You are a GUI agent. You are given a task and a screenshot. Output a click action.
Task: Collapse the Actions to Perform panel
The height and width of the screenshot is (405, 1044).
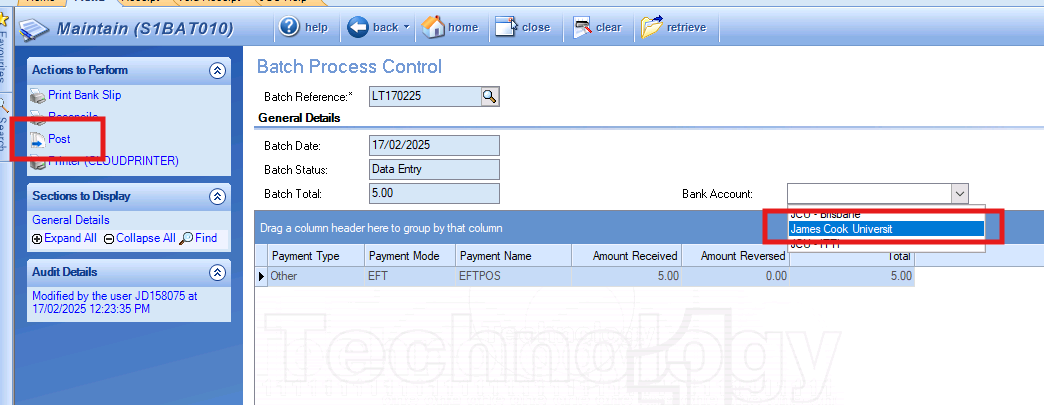point(217,70)
